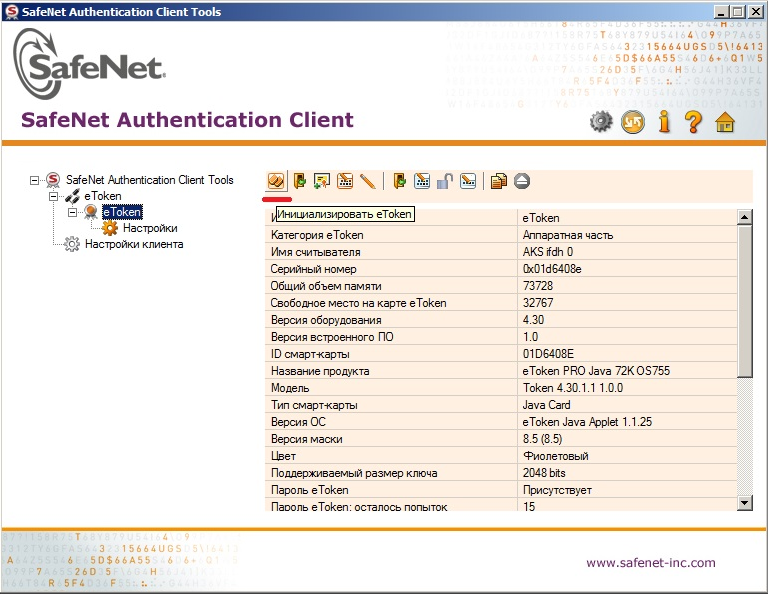Click the 73728 memory value
This screenshot has height=594, width=768.
click(538, 285)
